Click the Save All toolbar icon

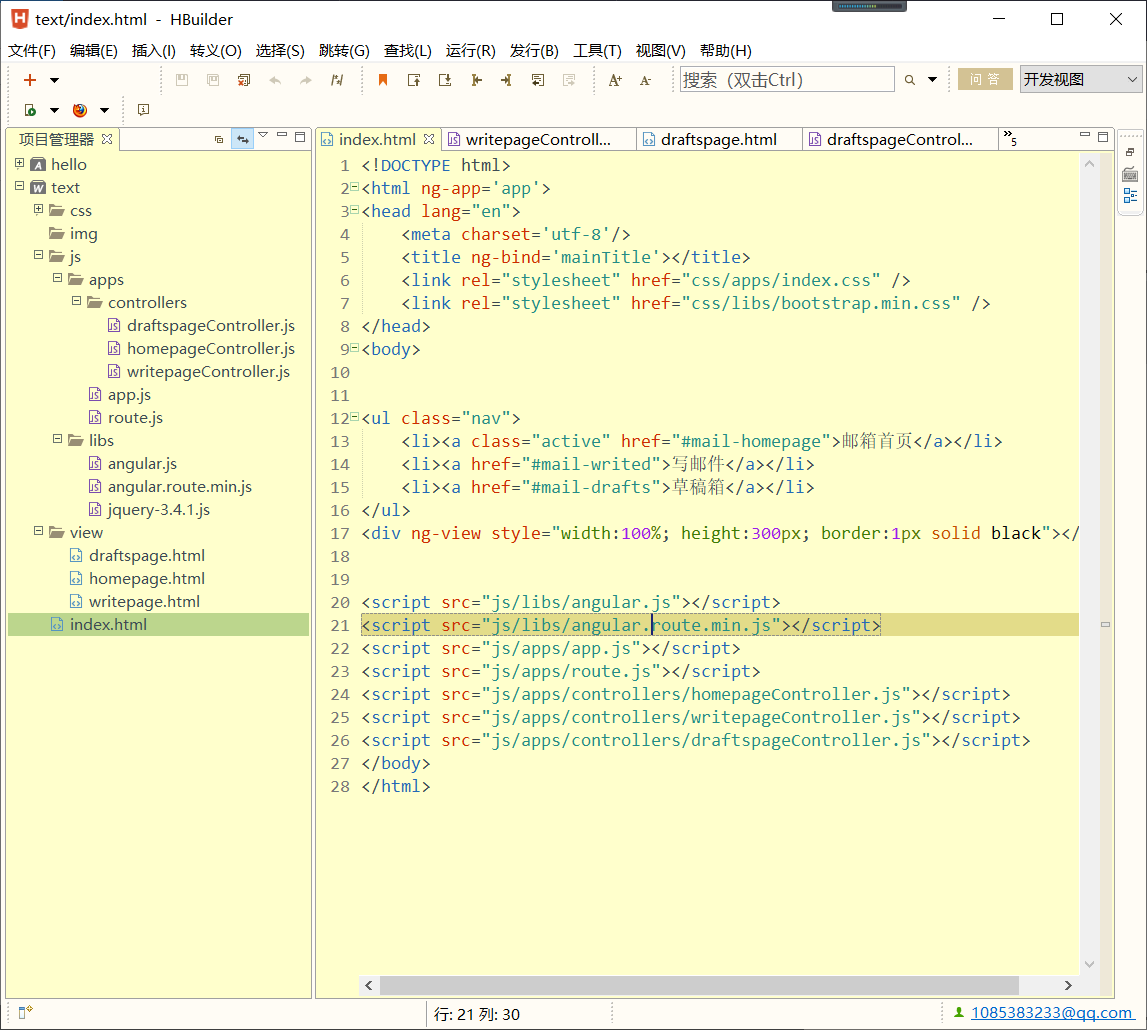(x=213, y=80)
